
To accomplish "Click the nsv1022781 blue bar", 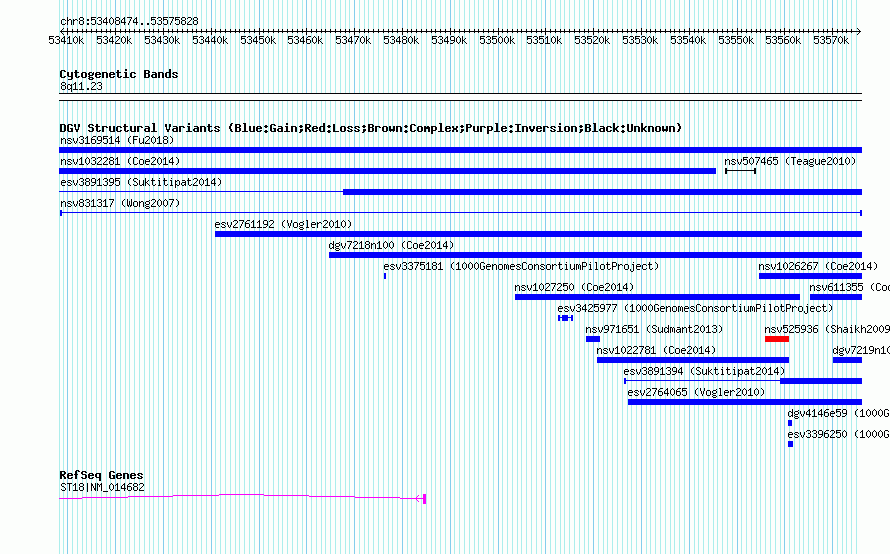I will pos(693,360).
